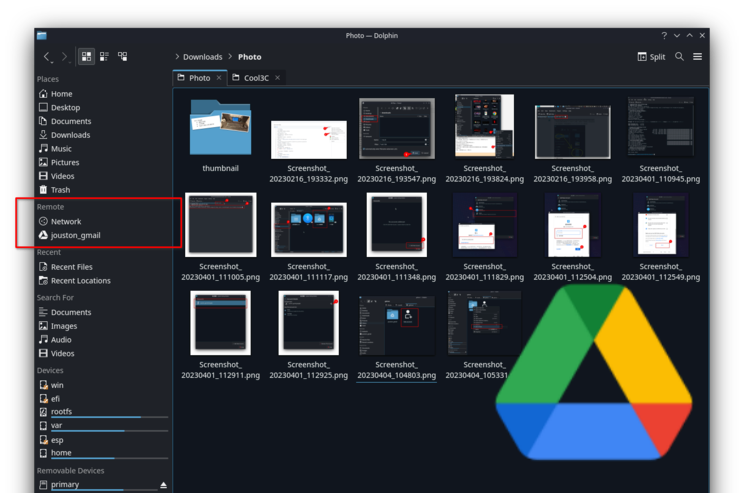Open window help question mark button

point(664,36)
